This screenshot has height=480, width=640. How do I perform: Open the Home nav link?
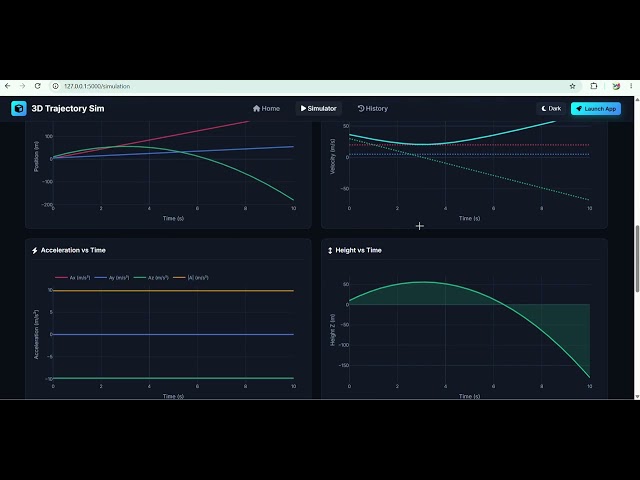click(266, 109)
